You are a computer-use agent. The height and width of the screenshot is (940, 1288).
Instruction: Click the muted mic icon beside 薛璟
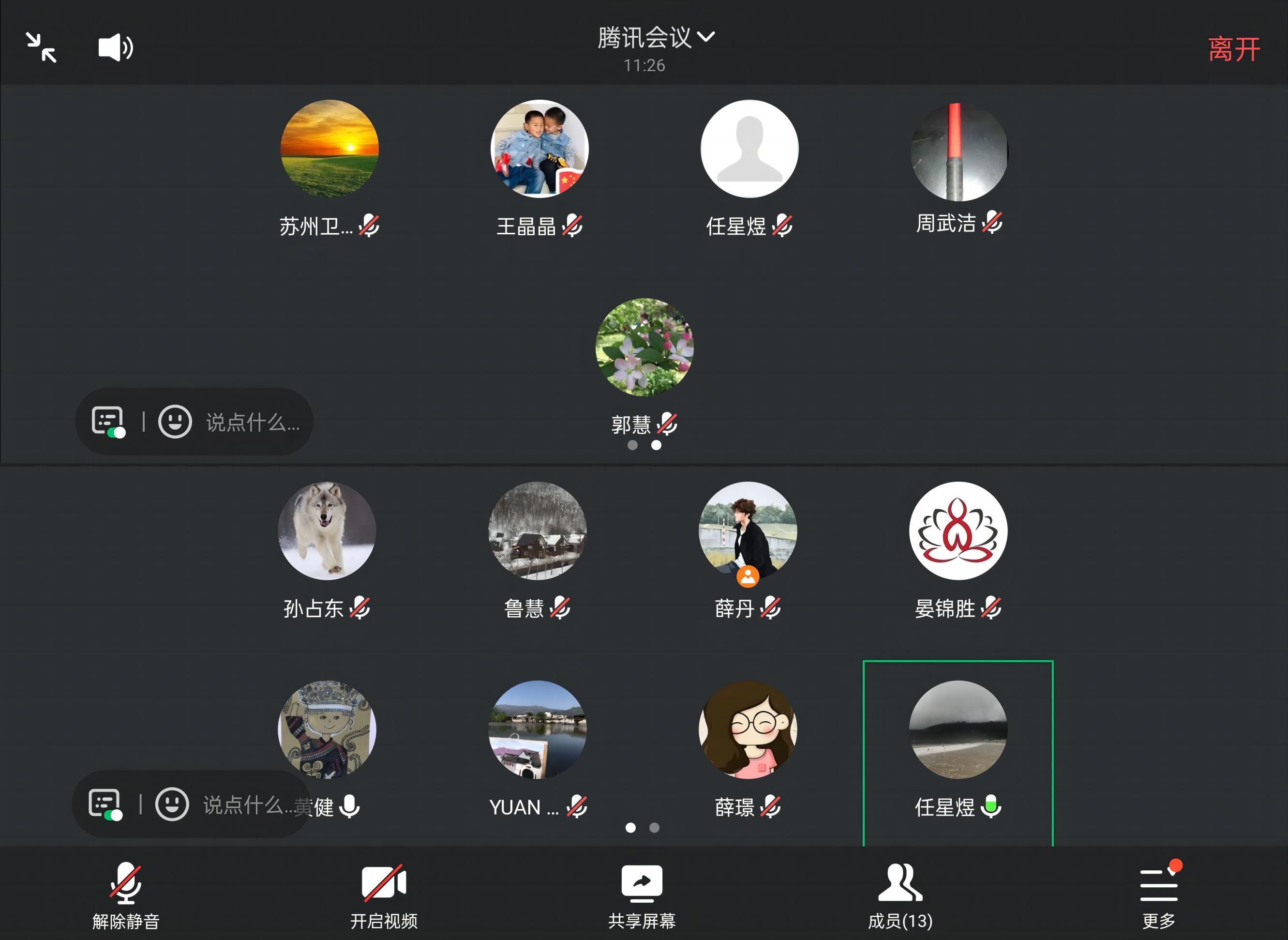(770, 806)
